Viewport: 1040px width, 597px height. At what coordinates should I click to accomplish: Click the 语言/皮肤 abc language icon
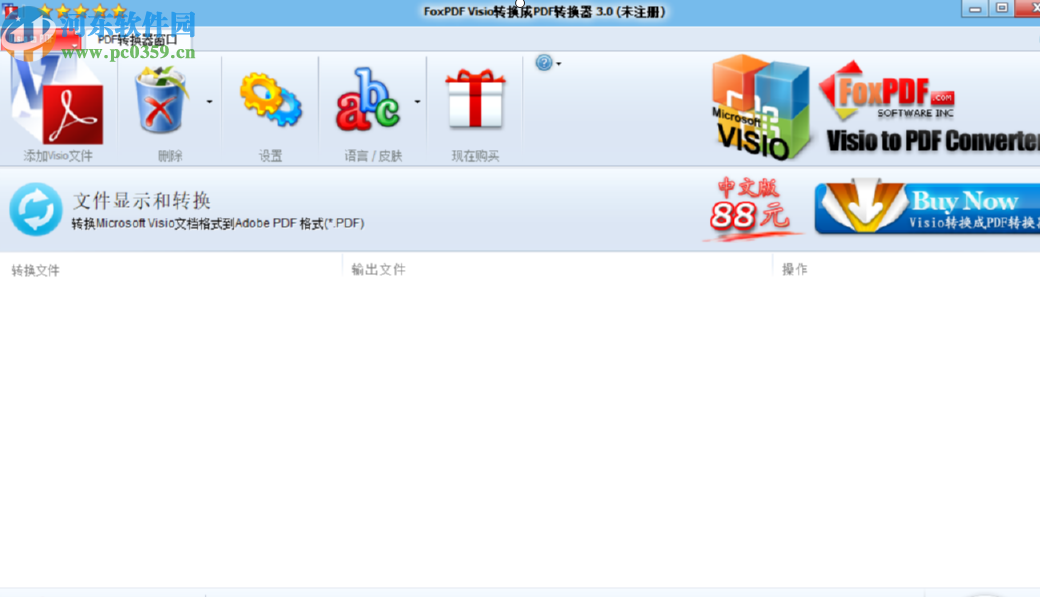(369, 100)
